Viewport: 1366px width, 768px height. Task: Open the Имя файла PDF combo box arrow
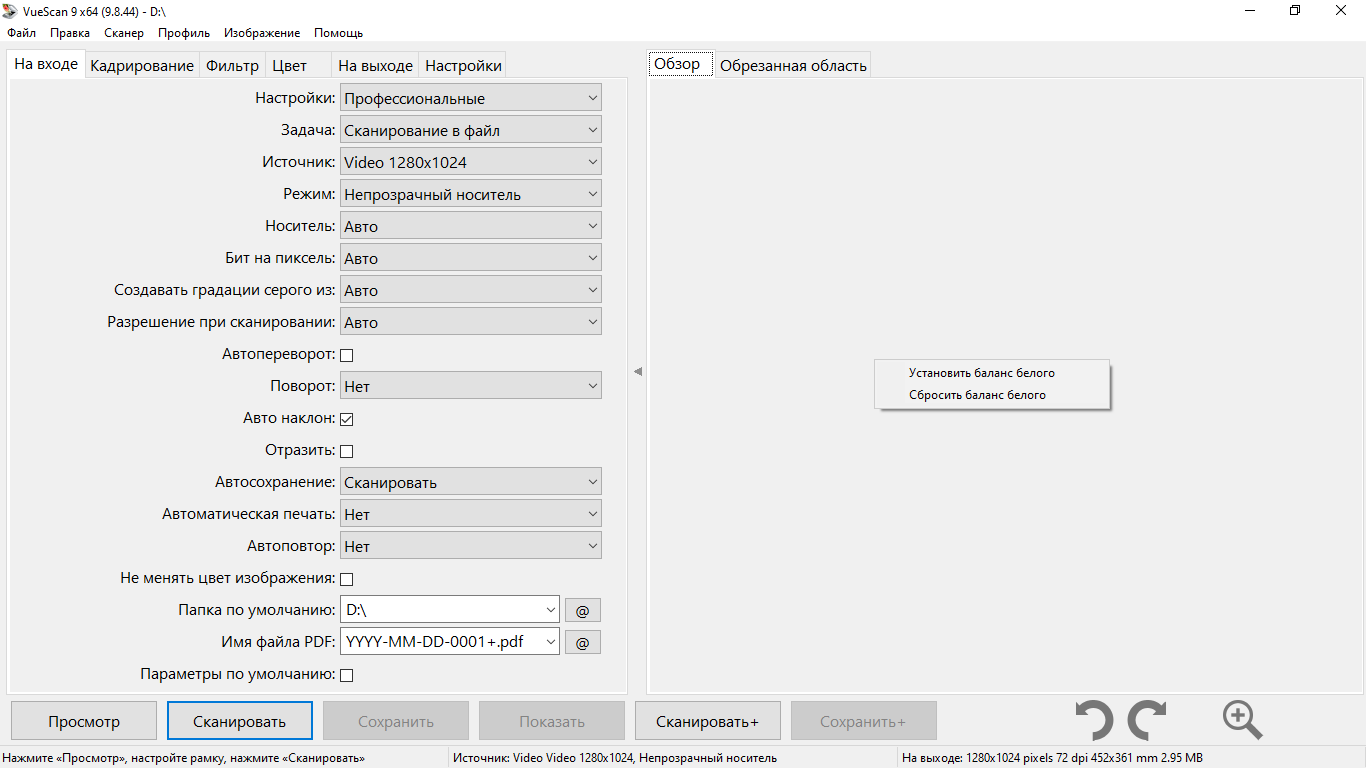(551, 641)
